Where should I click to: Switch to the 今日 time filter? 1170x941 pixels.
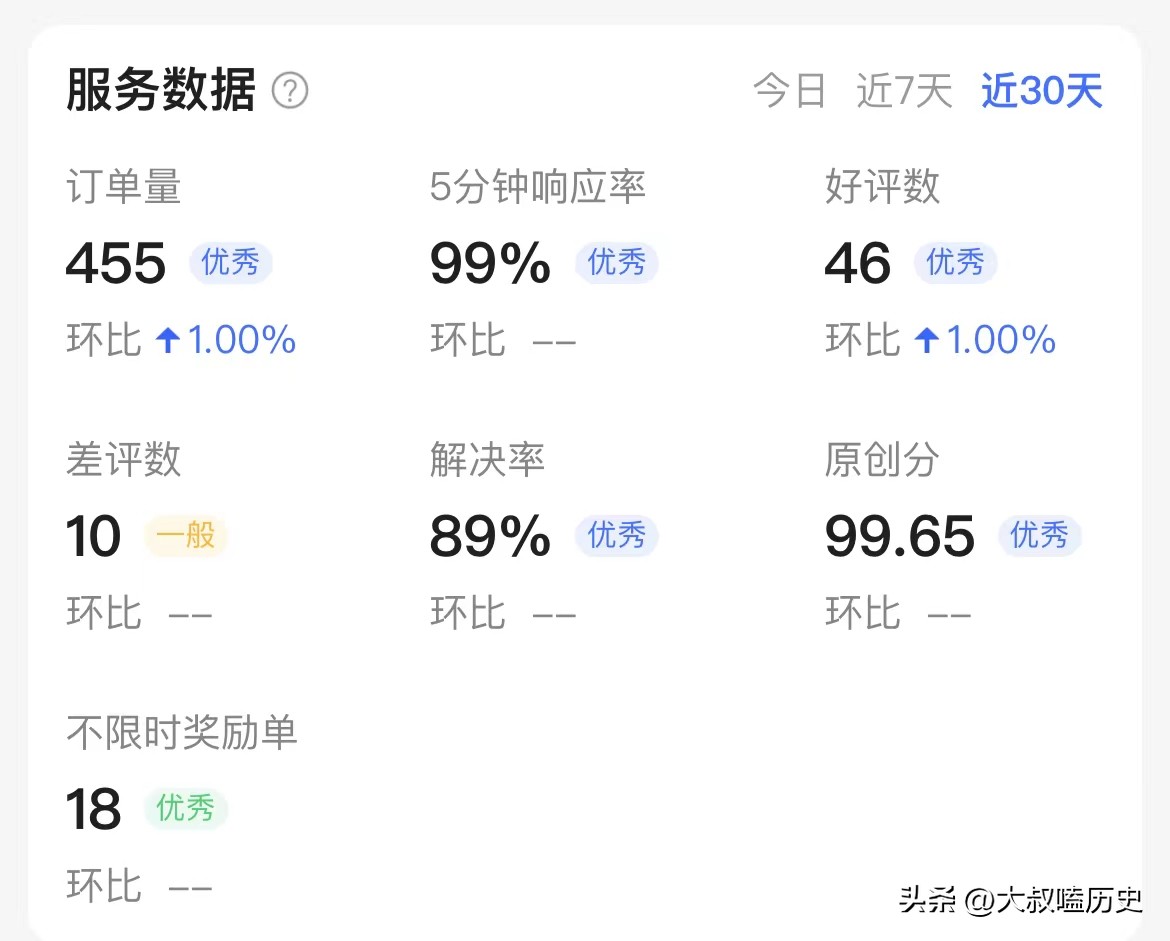click(789, 91)
